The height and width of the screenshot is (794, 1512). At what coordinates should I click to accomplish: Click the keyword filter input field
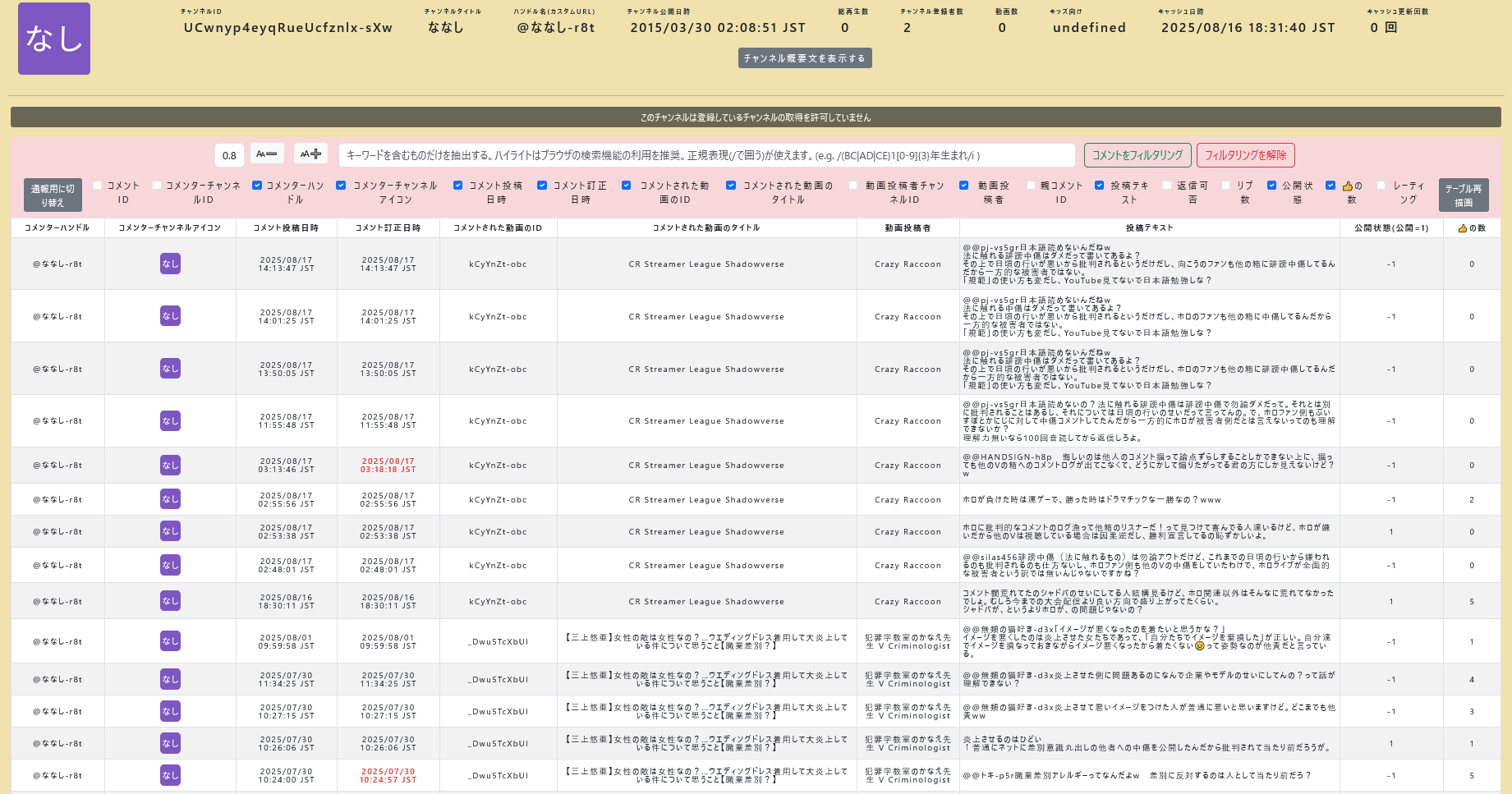click(706, 155)
